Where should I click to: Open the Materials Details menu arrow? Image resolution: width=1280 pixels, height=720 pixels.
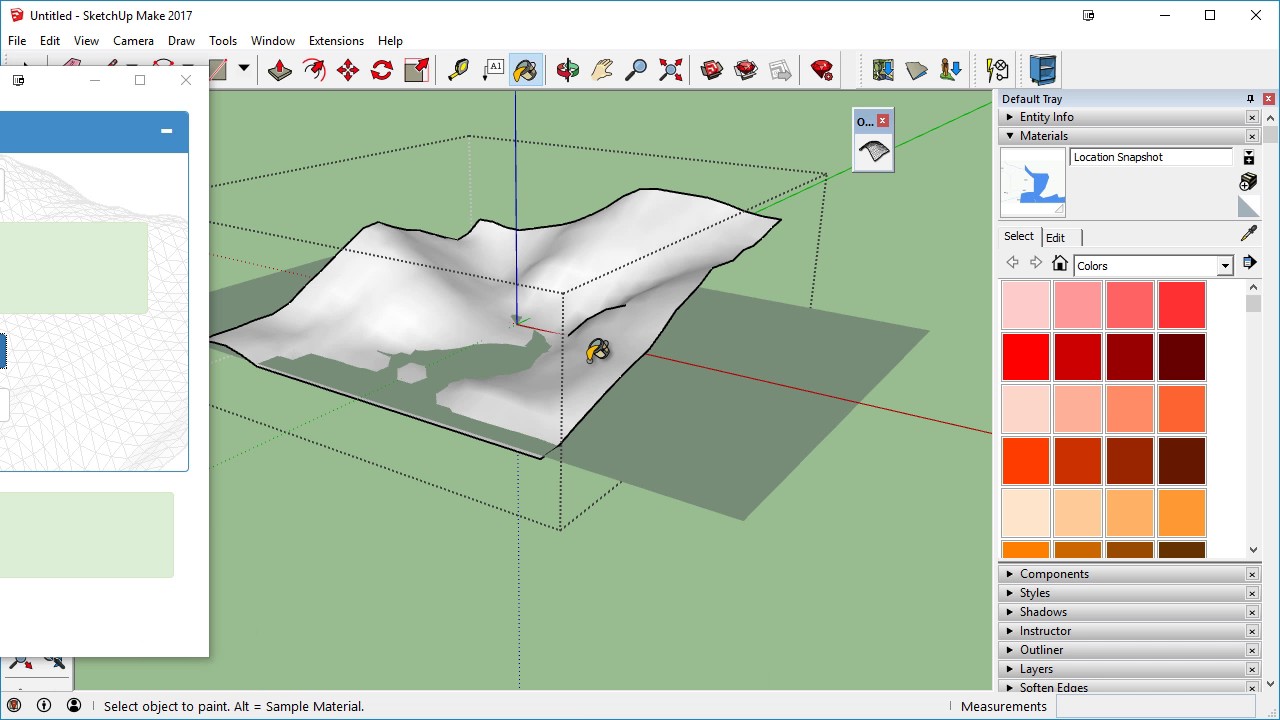pos(1249,263)
